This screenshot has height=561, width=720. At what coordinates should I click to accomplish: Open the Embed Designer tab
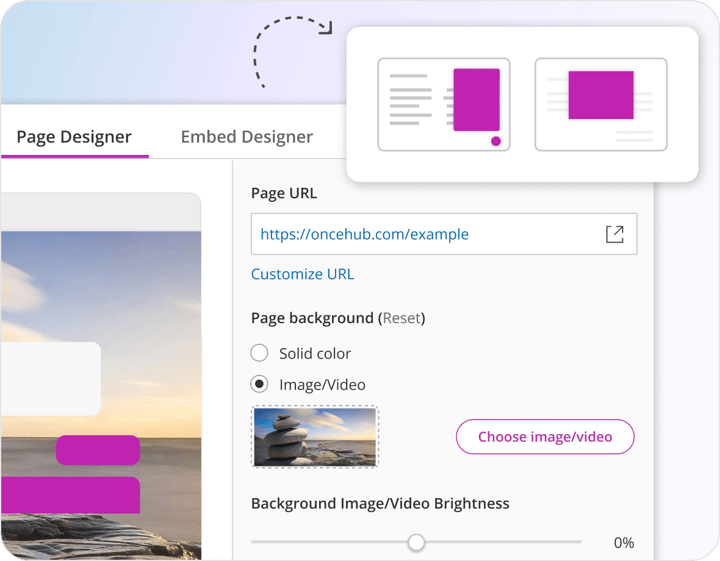(x=246, y=137)
